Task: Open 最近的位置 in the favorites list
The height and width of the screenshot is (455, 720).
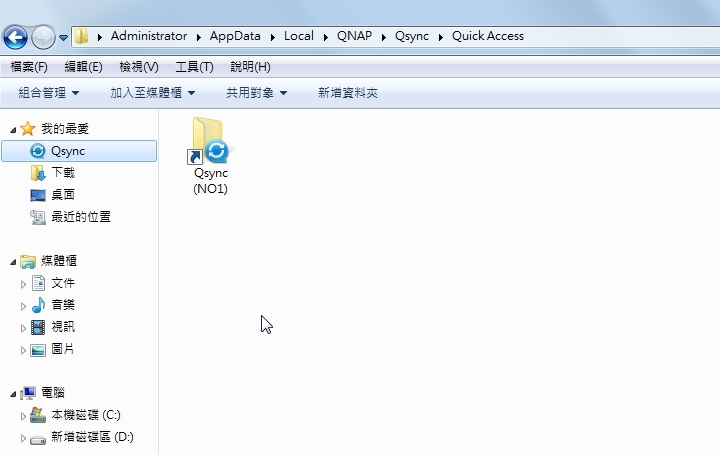Action: tap(81, 217)
